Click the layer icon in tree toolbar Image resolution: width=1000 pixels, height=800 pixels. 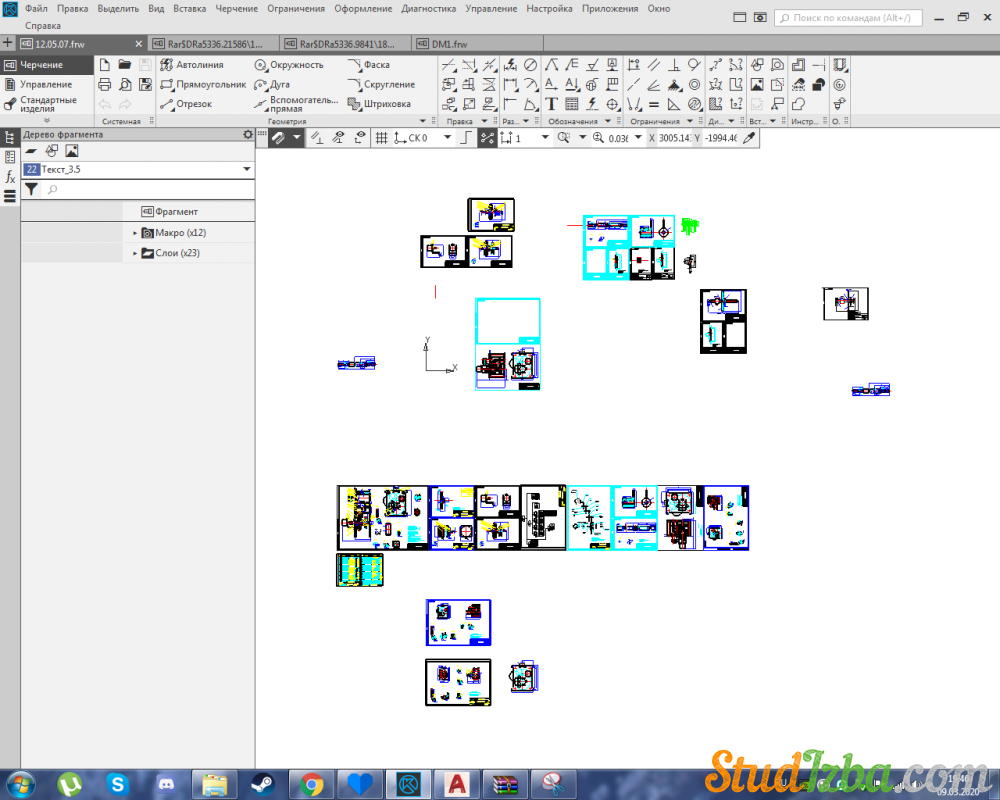(31, 151)
